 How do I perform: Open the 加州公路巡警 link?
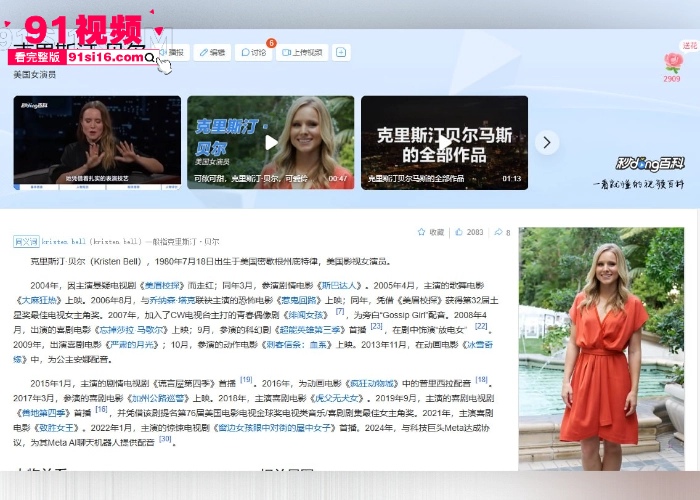(x=158, y=398)
